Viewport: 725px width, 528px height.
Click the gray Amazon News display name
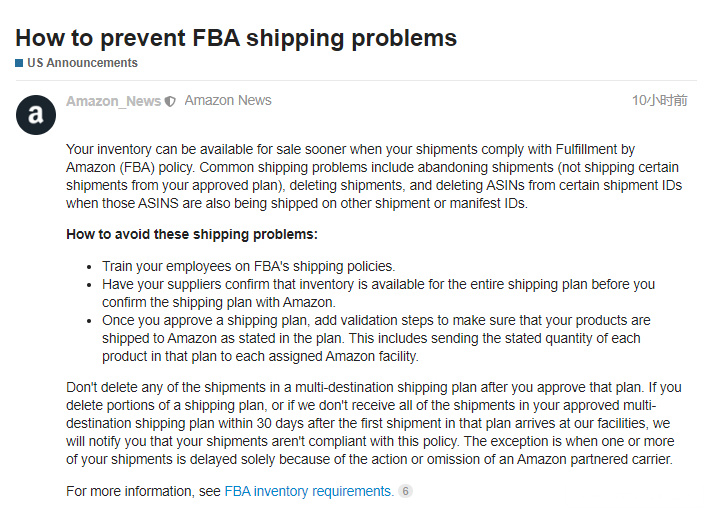[x=228, y=101]
